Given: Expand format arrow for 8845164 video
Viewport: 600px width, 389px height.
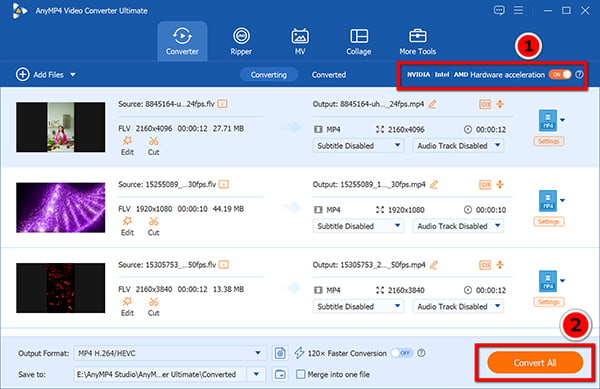Looking at the screenshot, I should tap(562, 120).
